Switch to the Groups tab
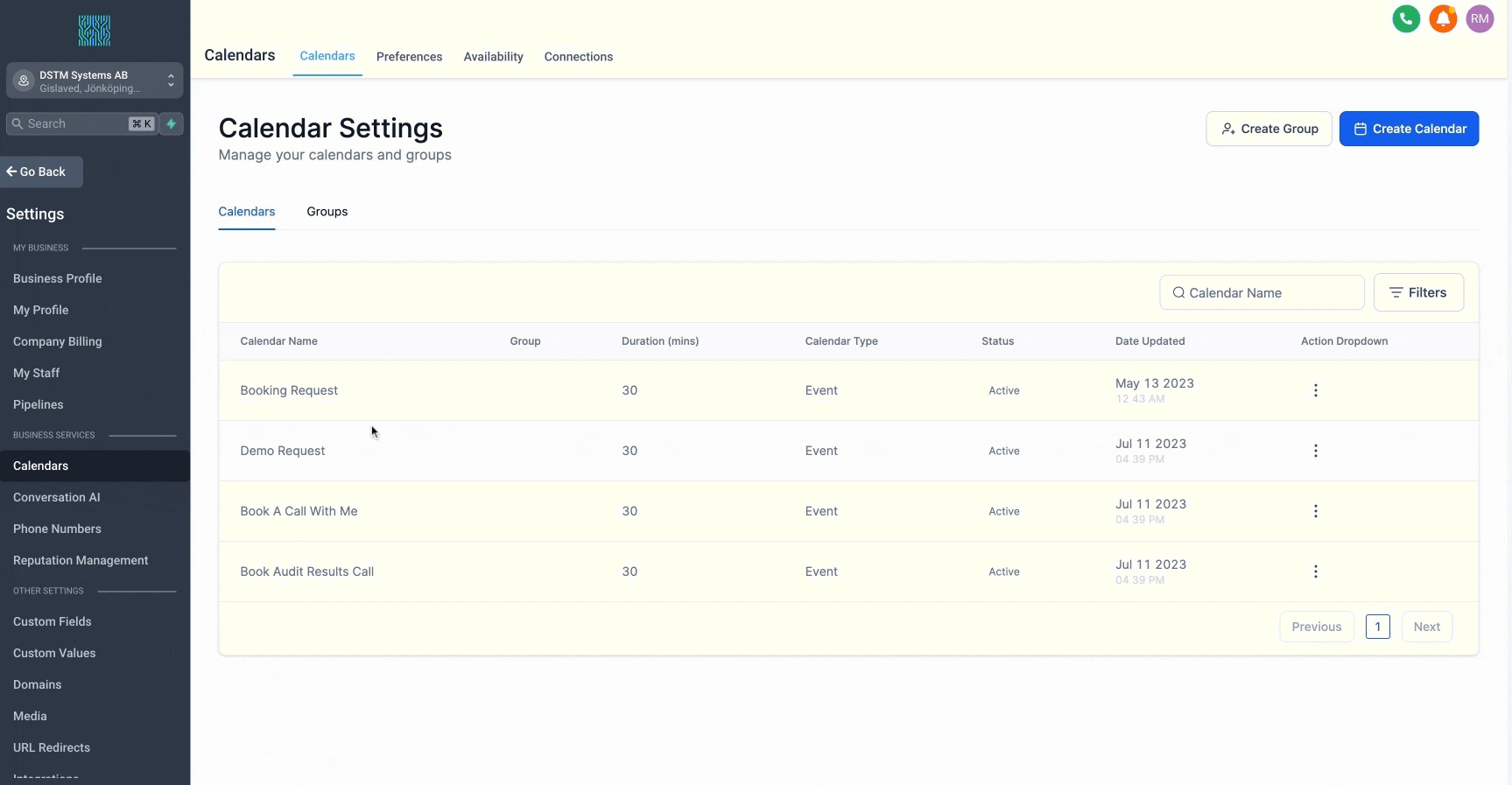This screenshot has height=785, width=1512. (x=327, y=212)
